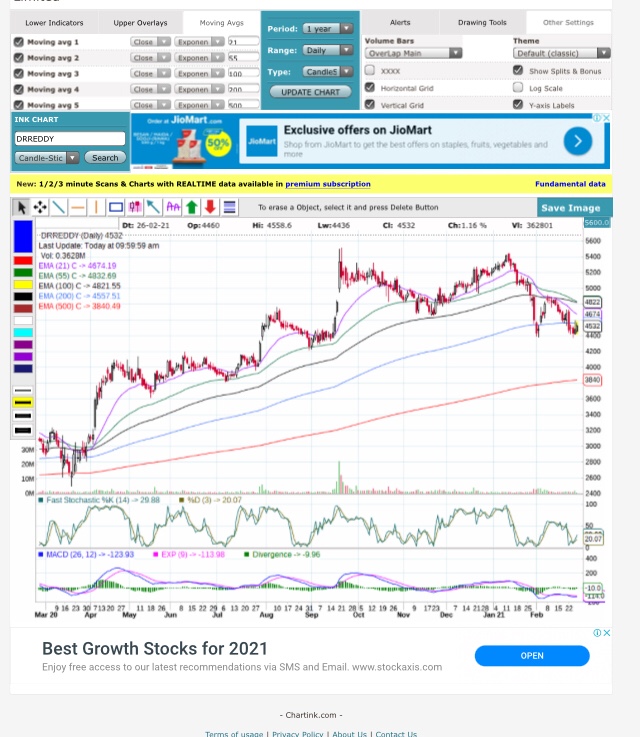This screenshot has height=737, width=640.
Task: Select the move/pan crosshair tool
Action: (x=40, y=207)
